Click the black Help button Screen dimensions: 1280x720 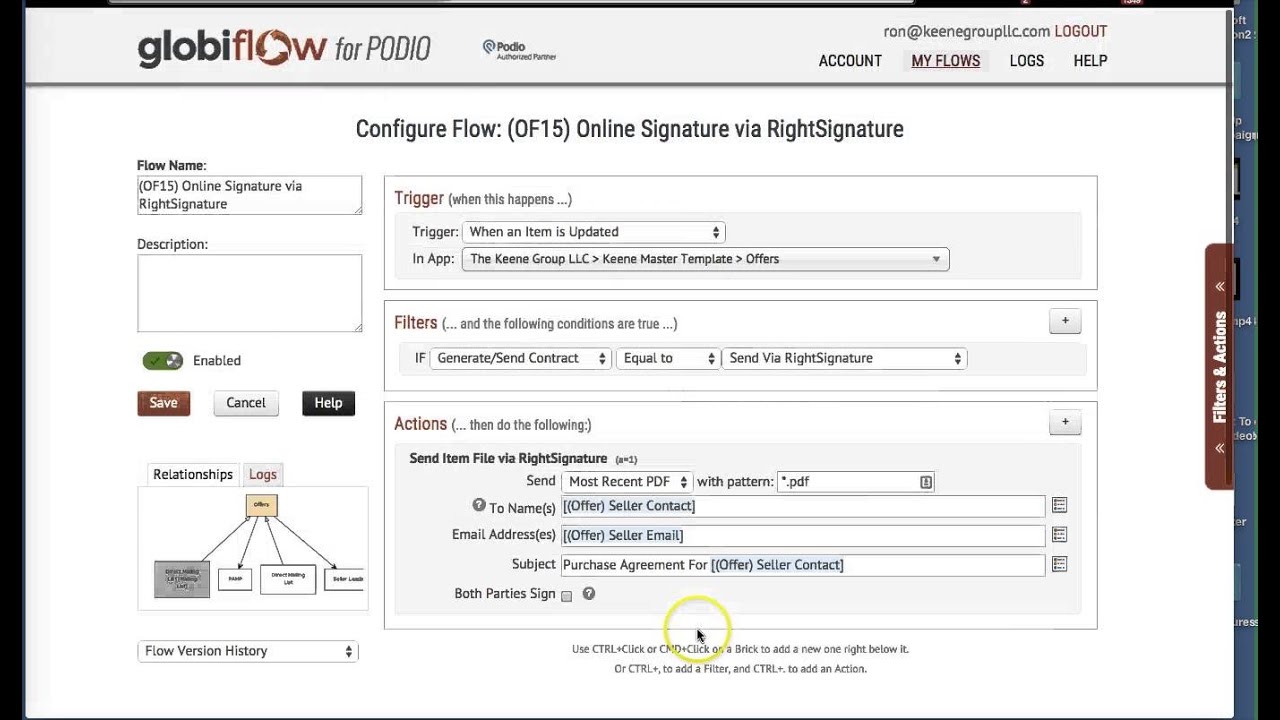(328, 403)
